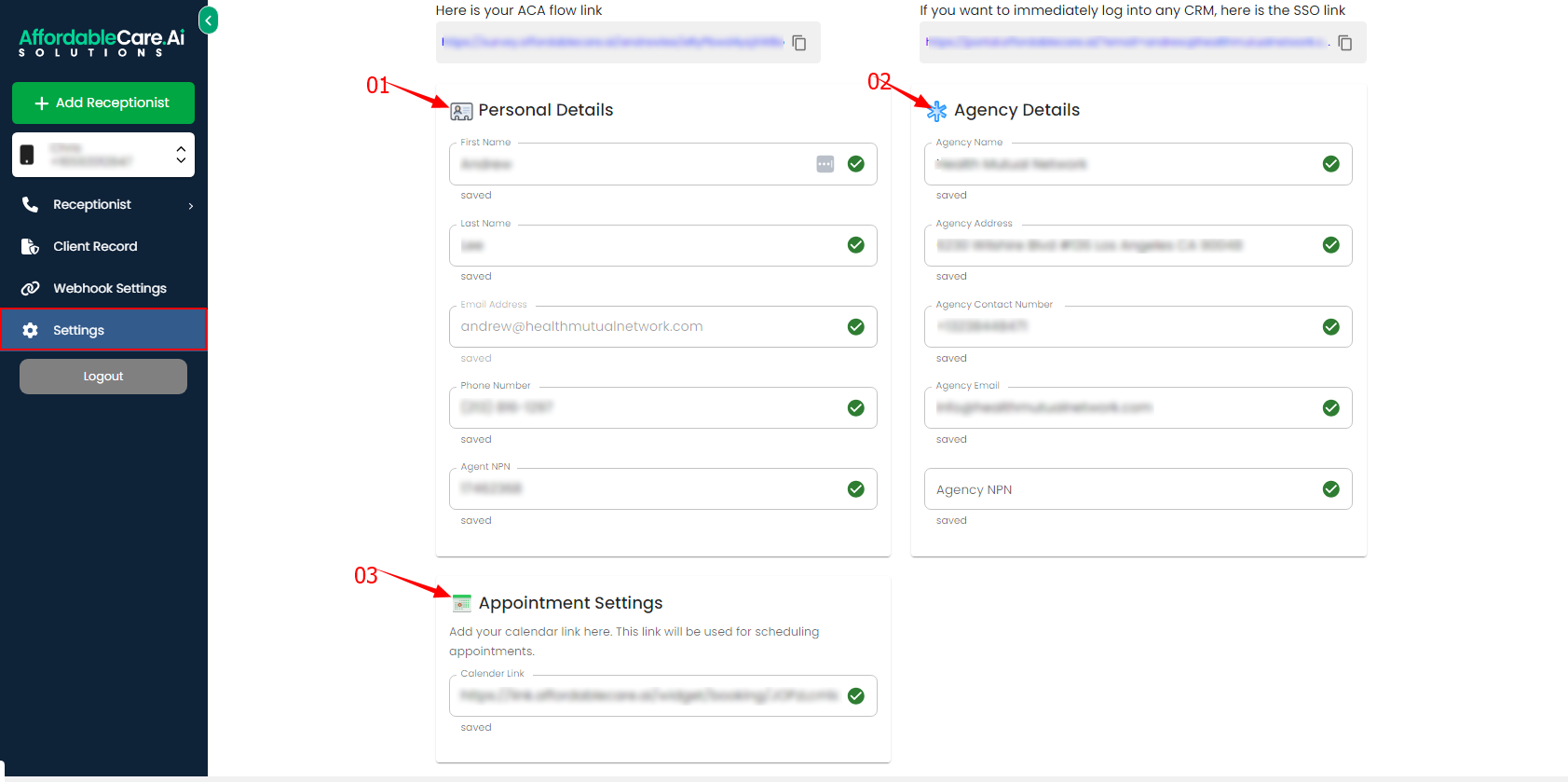The height and width of the screenshot is (782, 1568).
Task: Open the AffordableCare.Ai Solutions logo
Action: pos(102,42)
